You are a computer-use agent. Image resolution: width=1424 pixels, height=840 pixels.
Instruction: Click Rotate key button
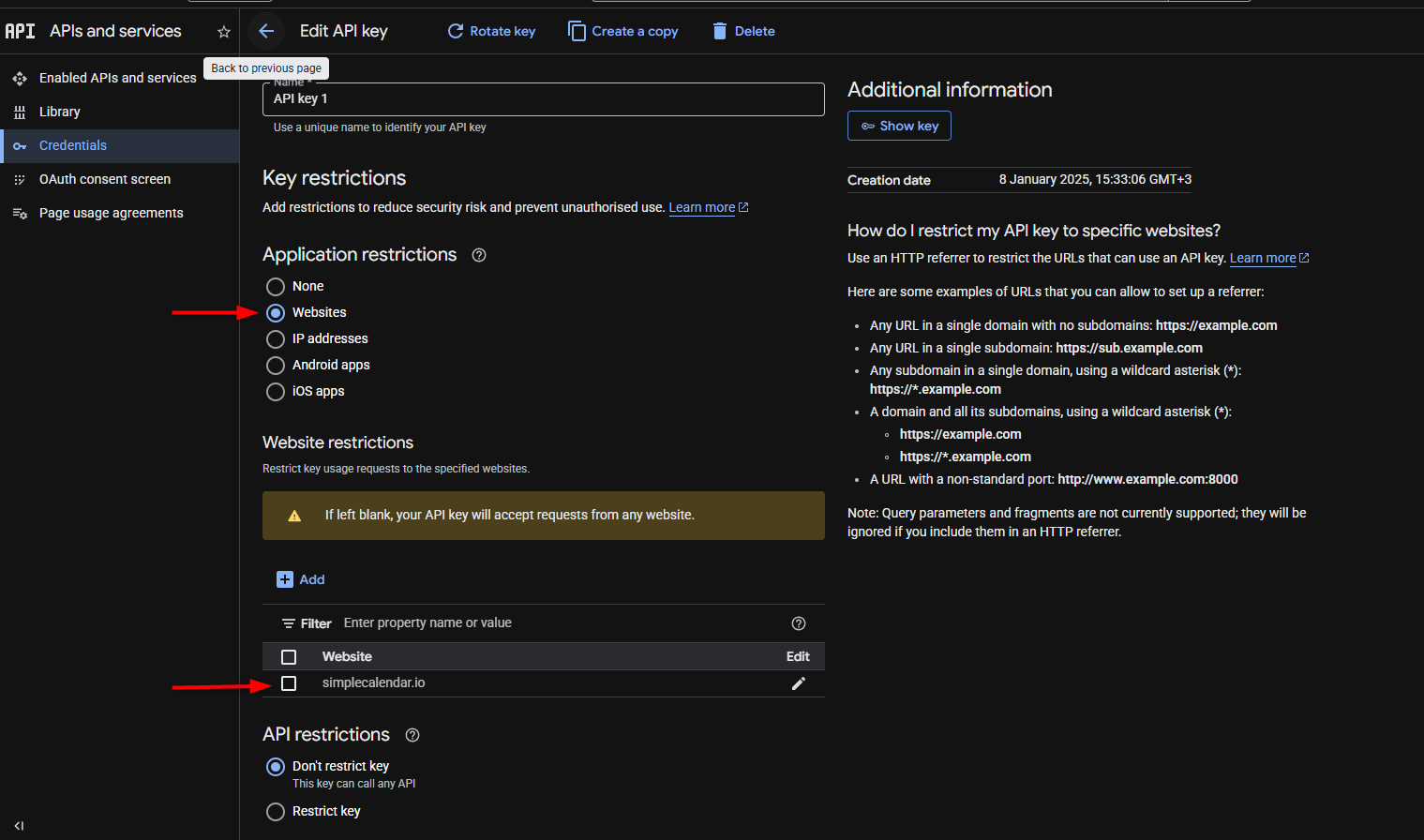coord(491,31)
